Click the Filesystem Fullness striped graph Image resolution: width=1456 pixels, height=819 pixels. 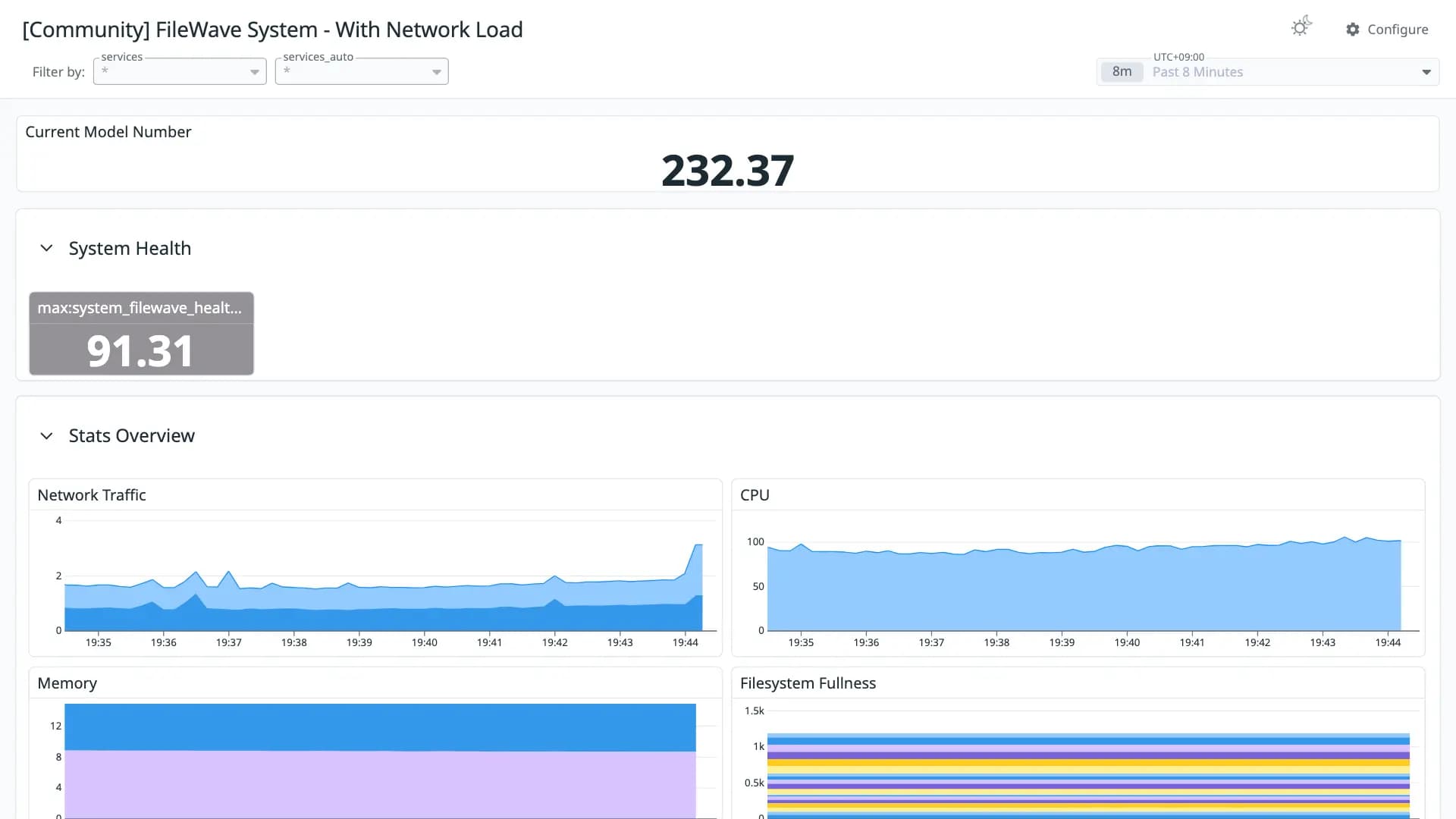(1088, 775)
